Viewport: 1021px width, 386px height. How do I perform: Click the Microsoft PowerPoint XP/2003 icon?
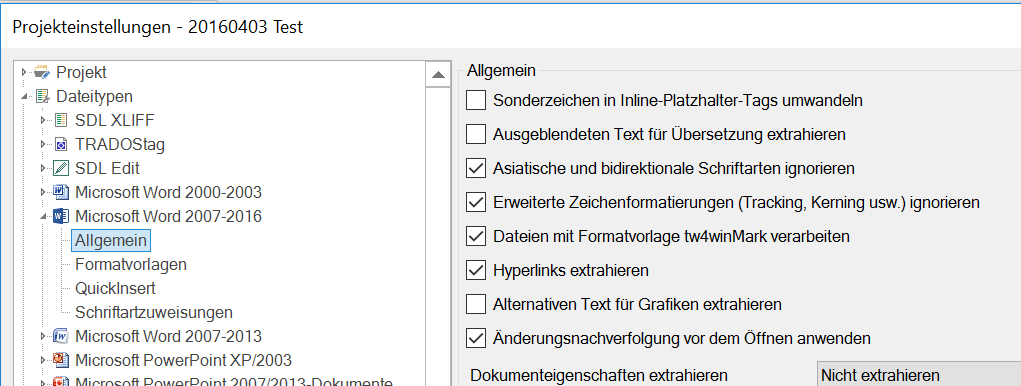pos(61,360)
